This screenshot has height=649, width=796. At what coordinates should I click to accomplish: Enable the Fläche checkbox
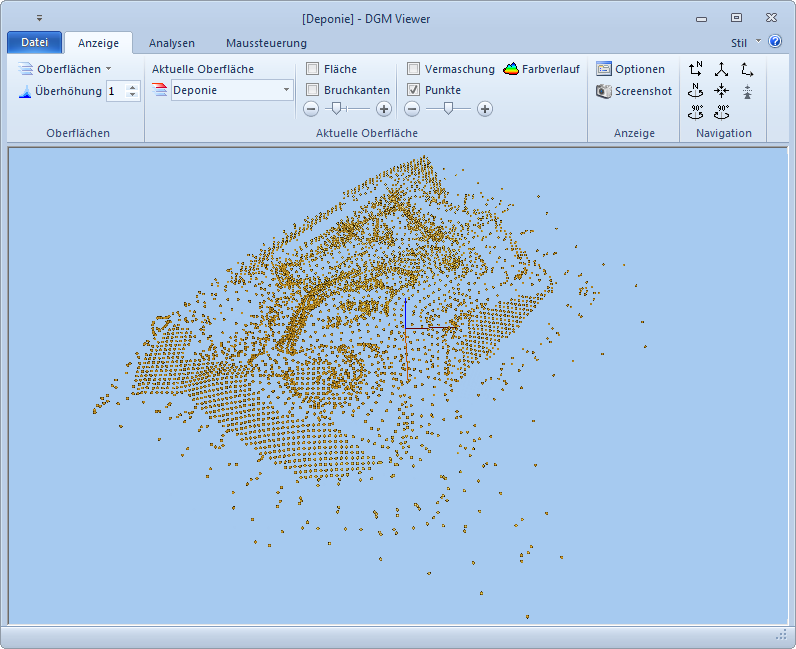click(313, 69)
